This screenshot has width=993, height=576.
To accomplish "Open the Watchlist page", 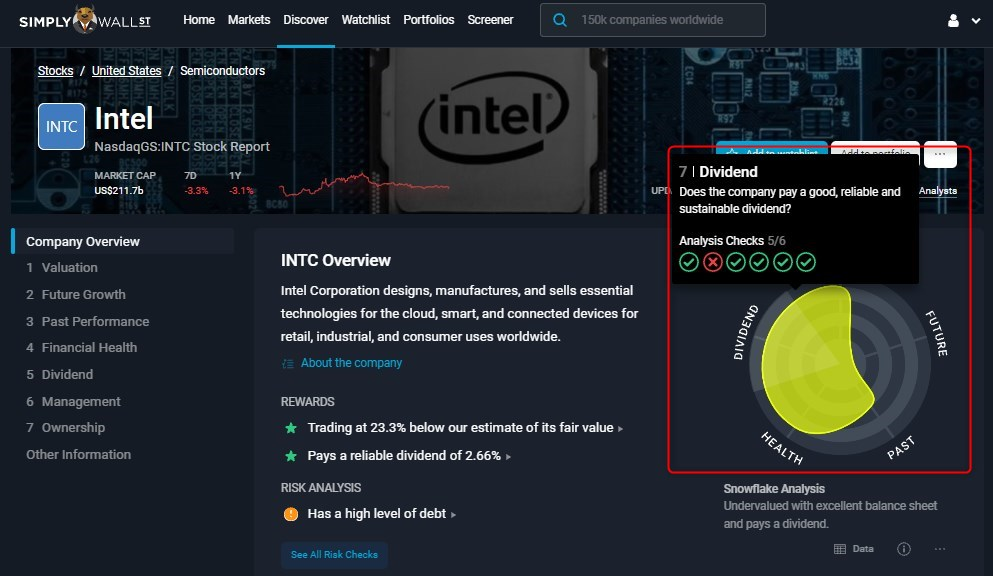I will (365, 20).
